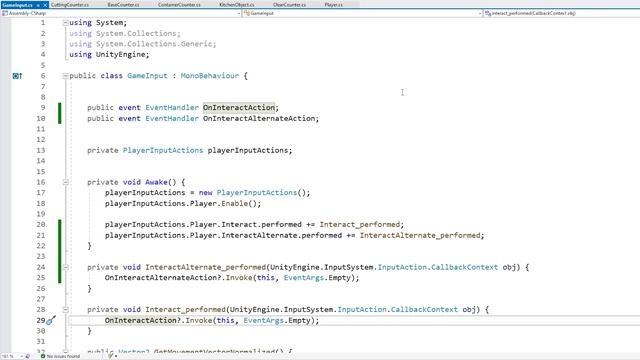Click MonoBehaviour base class on line 6

(x=210, y=76)
